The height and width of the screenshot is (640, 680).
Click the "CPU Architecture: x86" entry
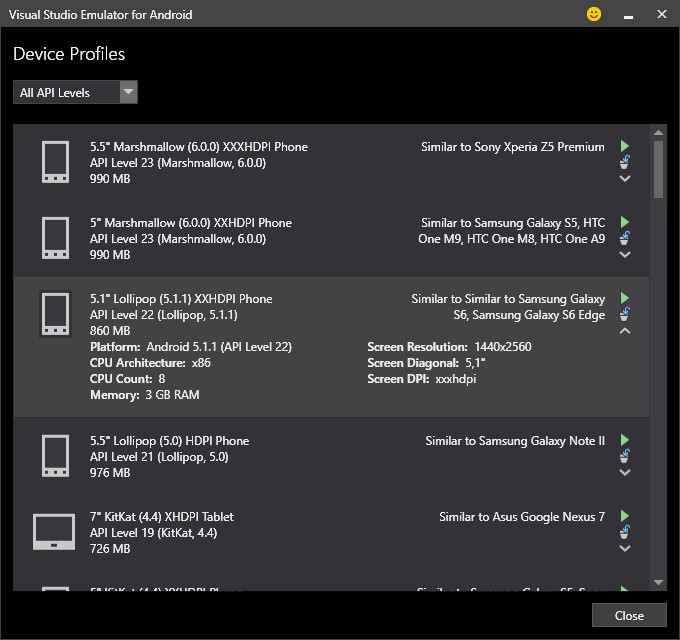(150, 362)
